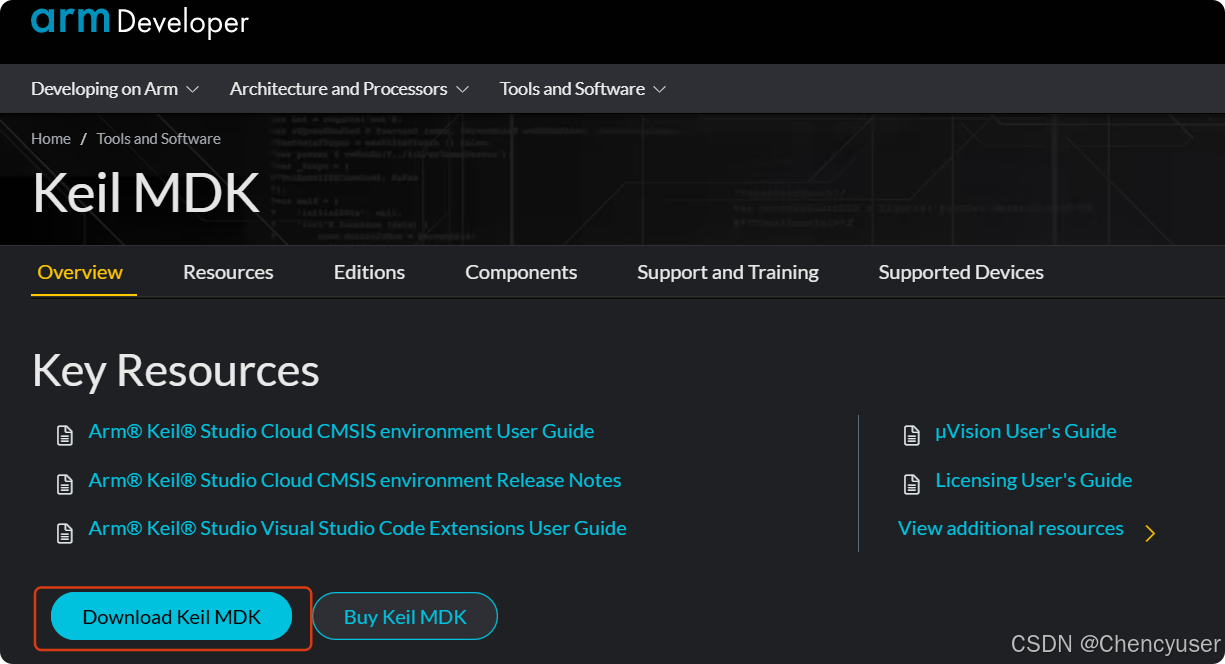Click yellow arrow next to View additional resources
Image resolution: width=1225 pixels, height=664 pixels.
pos(1150,533)
